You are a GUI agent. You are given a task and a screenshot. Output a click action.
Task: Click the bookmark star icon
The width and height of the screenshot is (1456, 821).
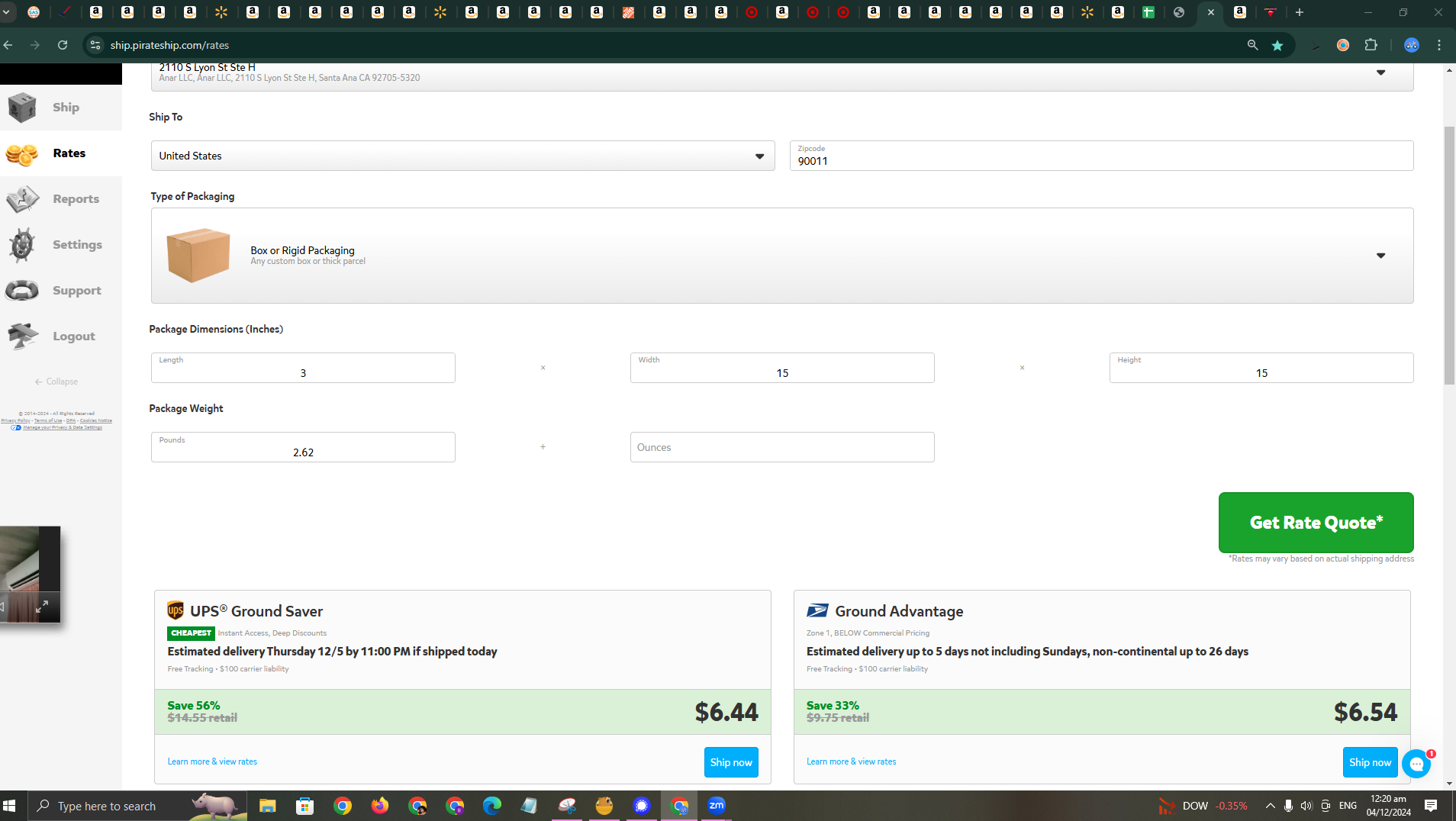click(1277, 45)
